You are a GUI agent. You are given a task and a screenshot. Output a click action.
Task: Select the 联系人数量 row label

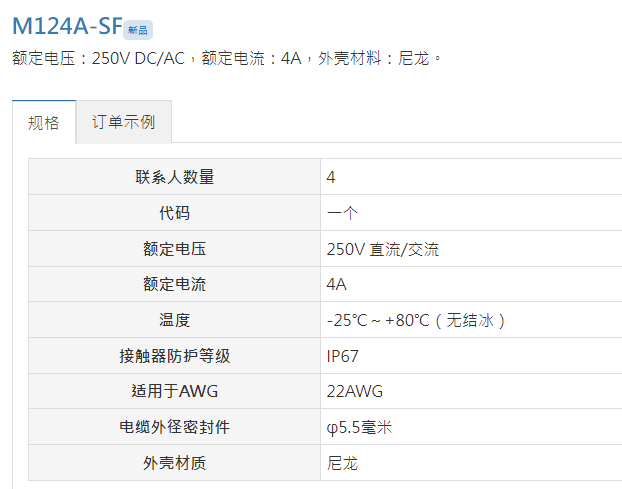(x=175, y=176)
